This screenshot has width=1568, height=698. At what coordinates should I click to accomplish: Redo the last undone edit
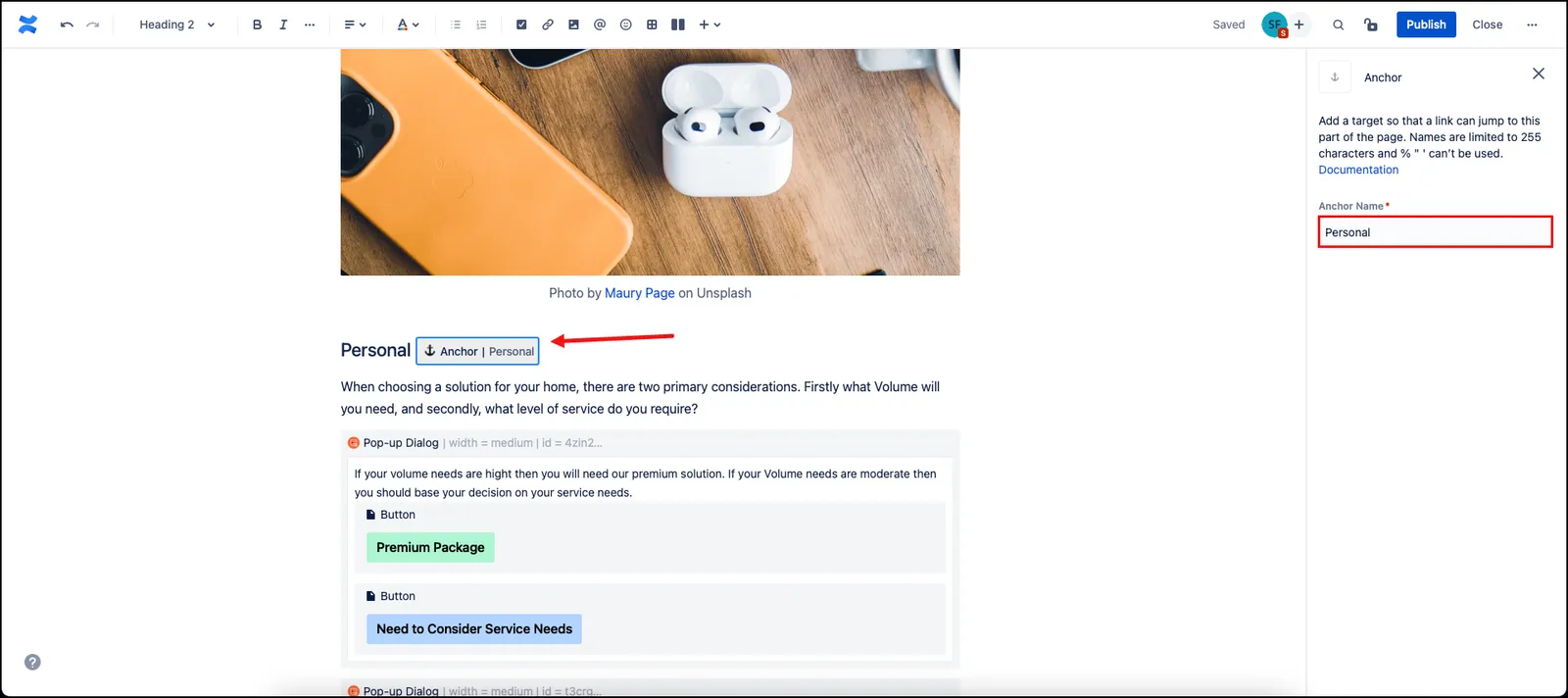[93, 25]
